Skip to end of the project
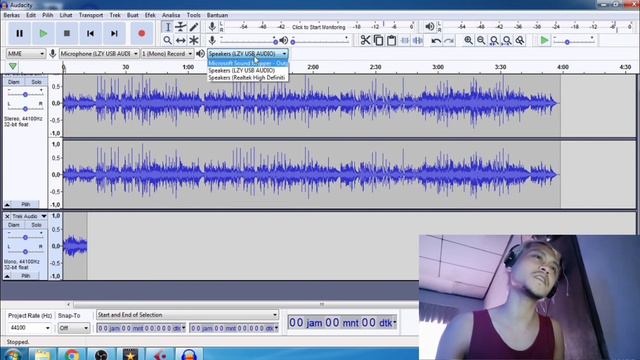The image size is (640, 360). [x=114, y=33]
